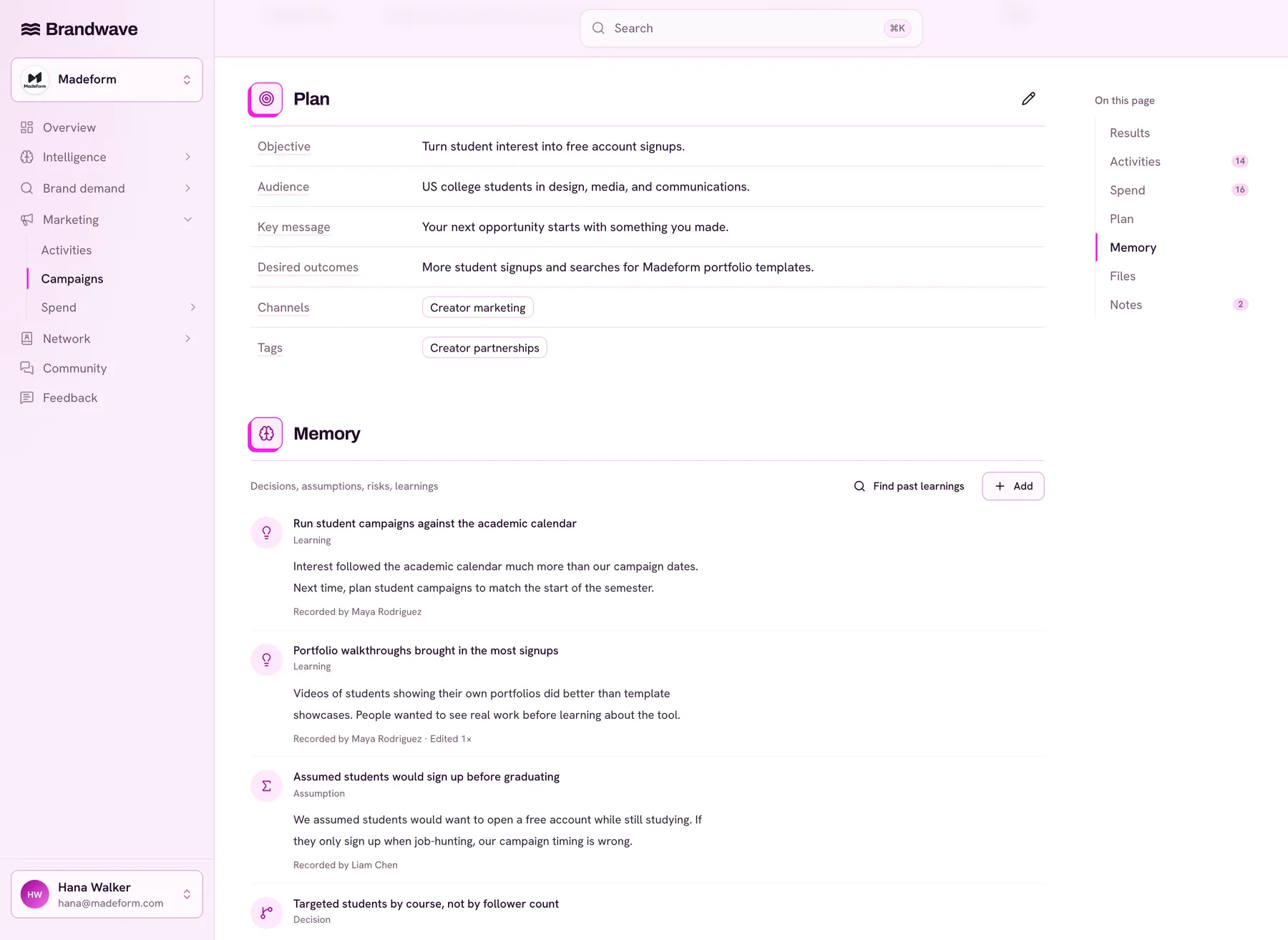The image size is (1288, 940).
Task: Expand the Network section chevron
Action: click(188, 339)
